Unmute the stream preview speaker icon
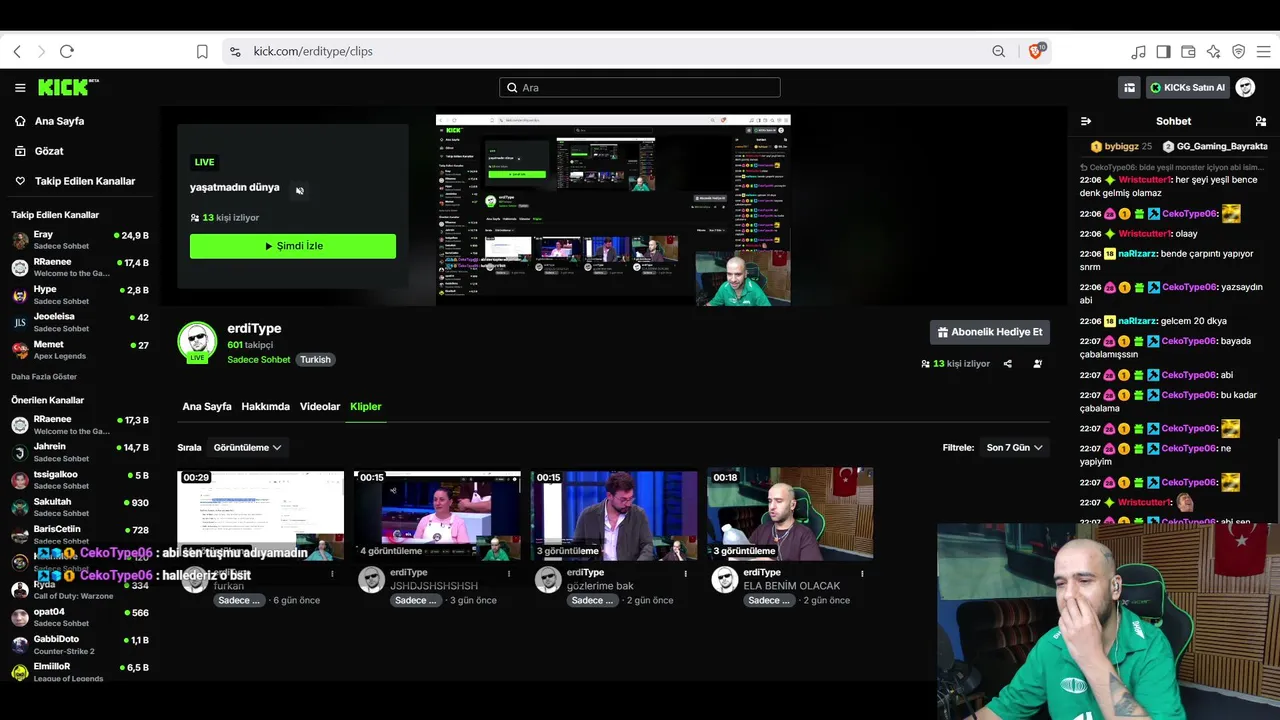The height and width of the screenshot is (720, 1280). click(x=299, y=190)
